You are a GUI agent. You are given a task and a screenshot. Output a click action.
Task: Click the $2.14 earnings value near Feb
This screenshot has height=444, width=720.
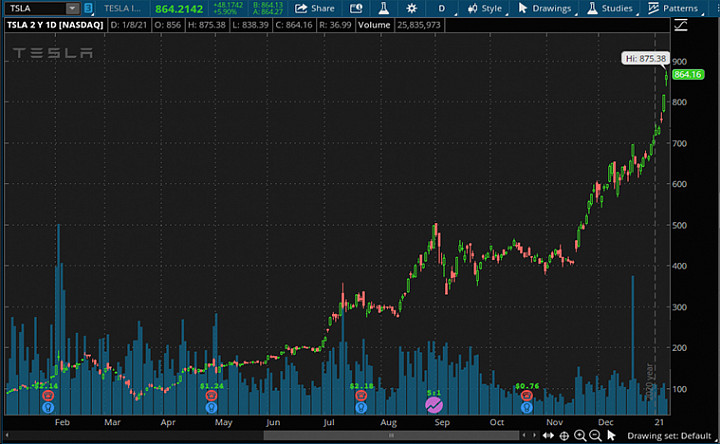tap(46, 385)
